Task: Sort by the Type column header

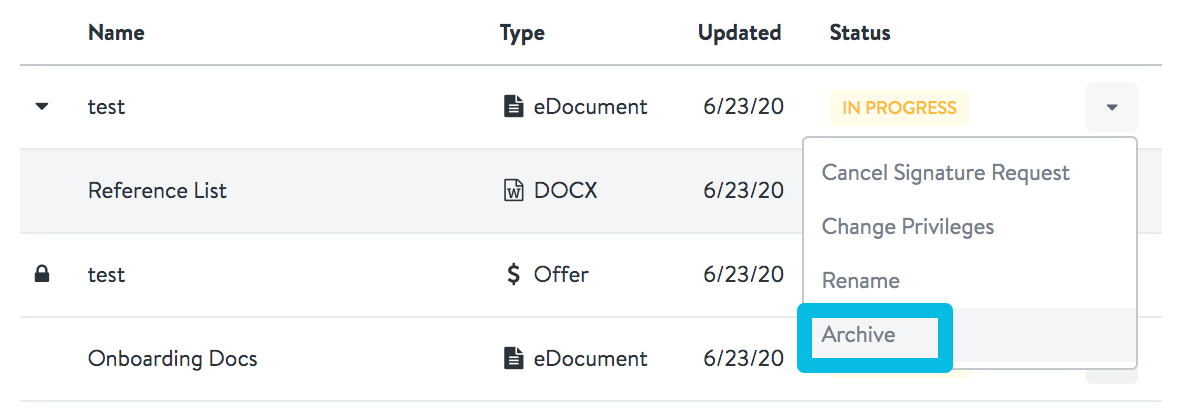Action: 522,33
